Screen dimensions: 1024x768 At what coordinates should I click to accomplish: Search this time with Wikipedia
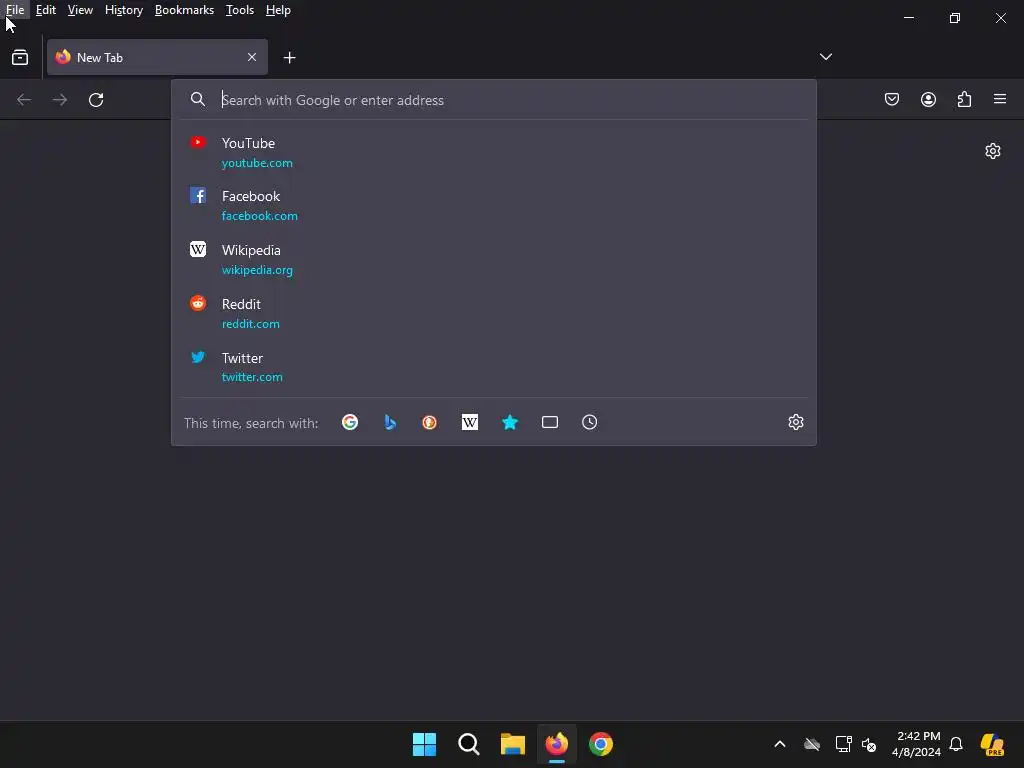(470, 423)
